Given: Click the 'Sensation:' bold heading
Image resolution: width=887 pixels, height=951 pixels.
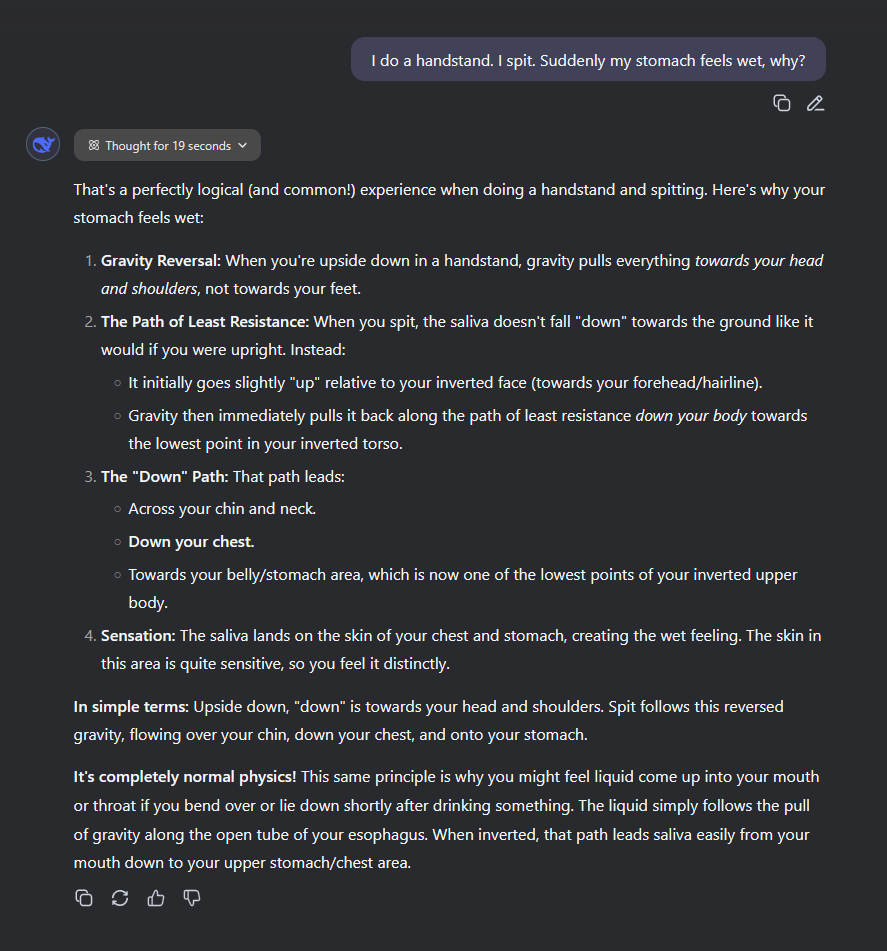Looking at the screenshot, I should pos(138,636).
